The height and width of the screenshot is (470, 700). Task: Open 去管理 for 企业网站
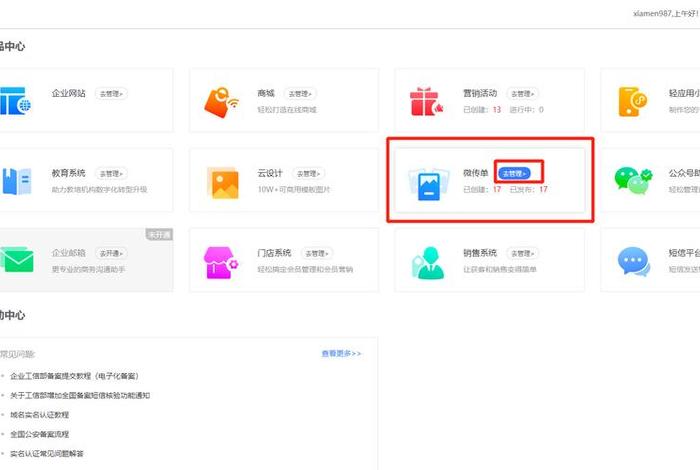[111, 94]
